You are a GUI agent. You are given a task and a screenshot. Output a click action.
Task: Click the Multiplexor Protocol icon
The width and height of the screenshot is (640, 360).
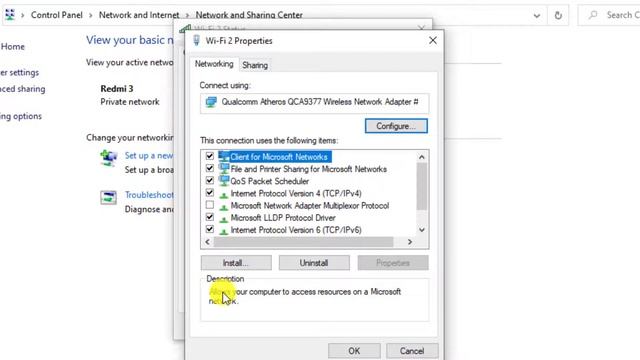tap(224, 207)
